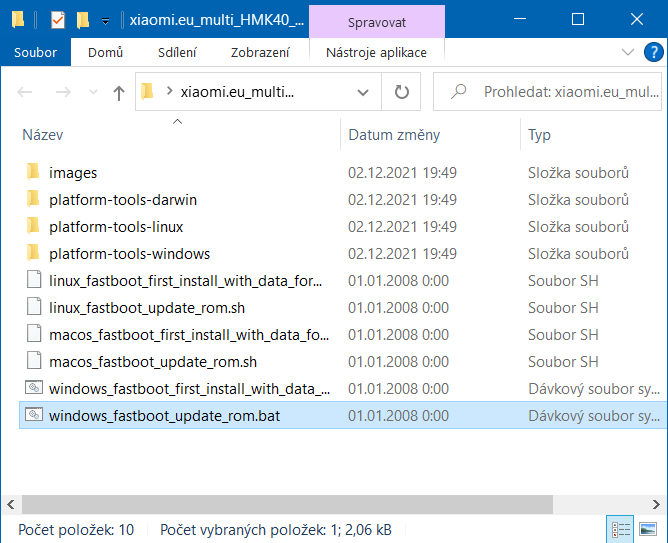Image resolution: width=668 pixels, height=543 pixels.
Task: Click Složka souborů type of platform-tools-linux
Action: coord(578,227)
